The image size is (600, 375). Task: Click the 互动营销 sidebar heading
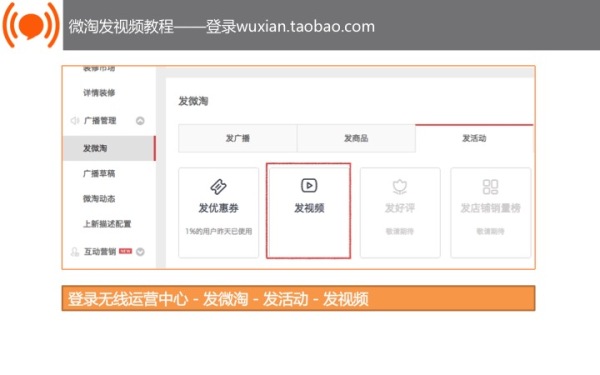tap(100, 252)
